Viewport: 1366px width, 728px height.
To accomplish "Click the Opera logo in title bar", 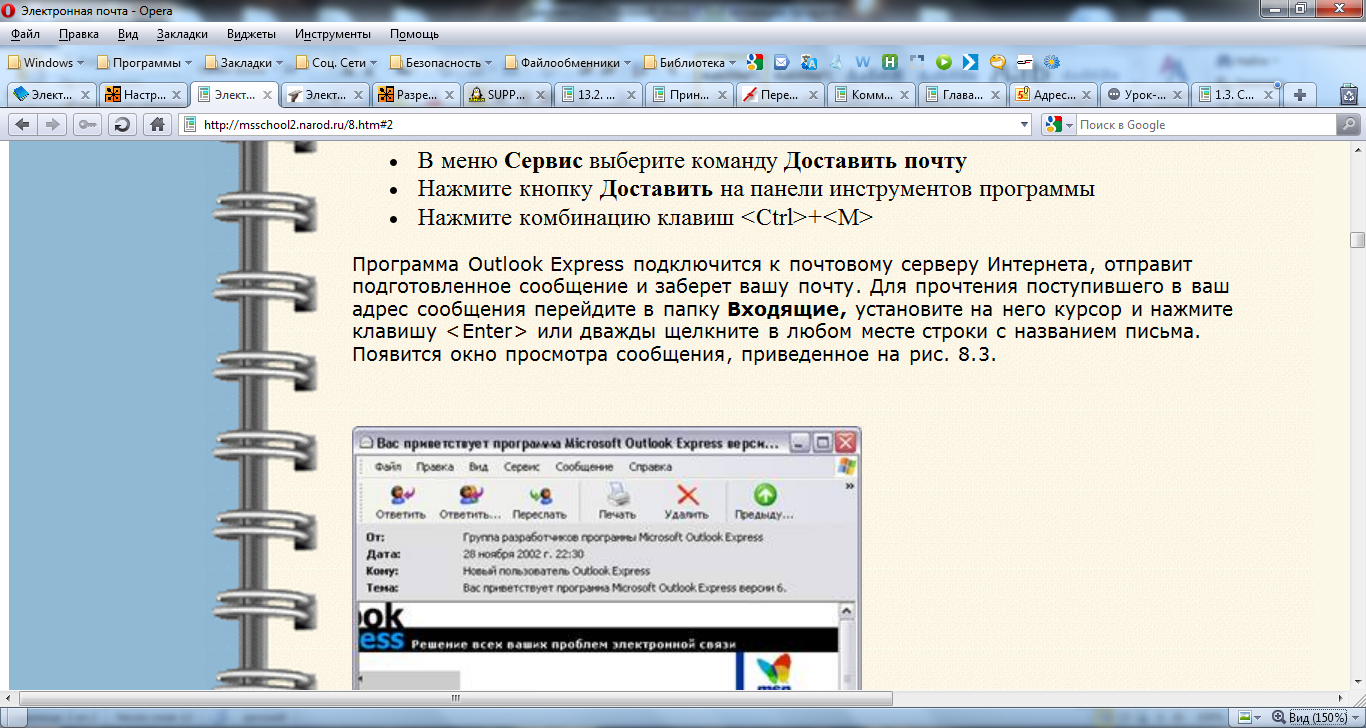I will (x=10, y=10).
